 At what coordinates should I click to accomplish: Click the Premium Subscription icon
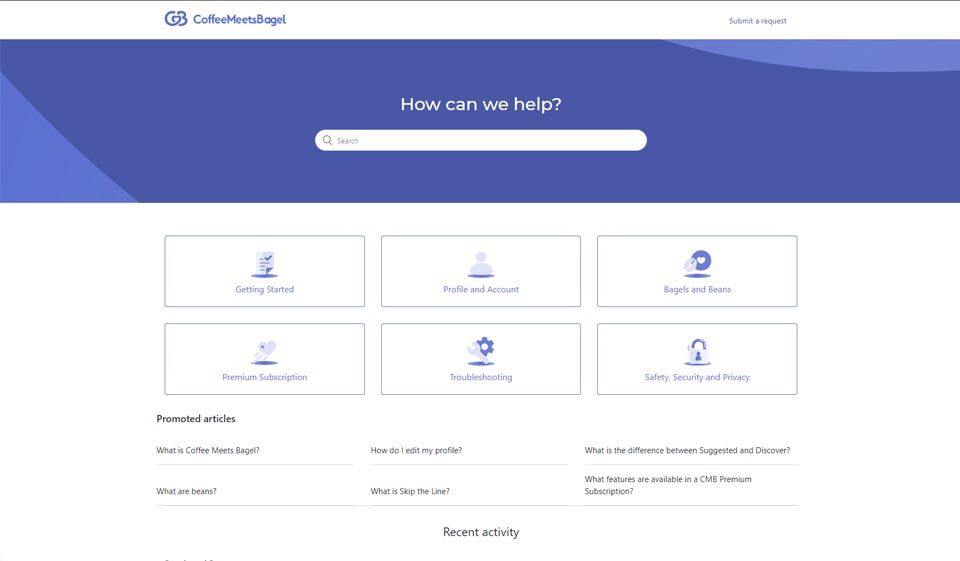(x=264, y=352)
